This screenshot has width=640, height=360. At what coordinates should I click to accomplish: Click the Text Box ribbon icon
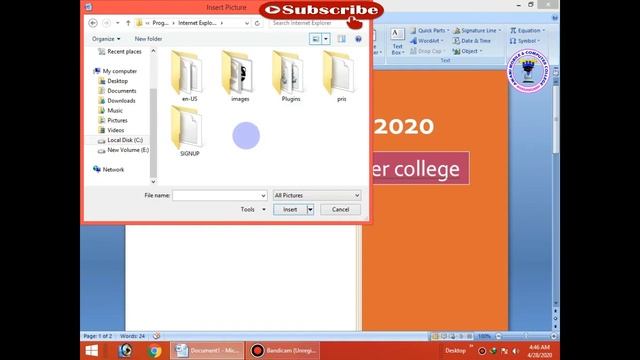tap(397, 42)
